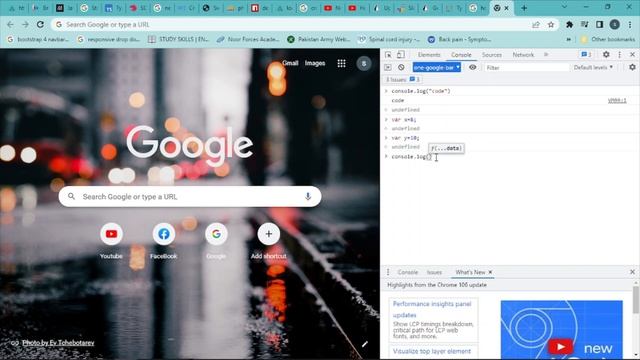
Task: Close the DevTools panel
Action: pos(632,55)
